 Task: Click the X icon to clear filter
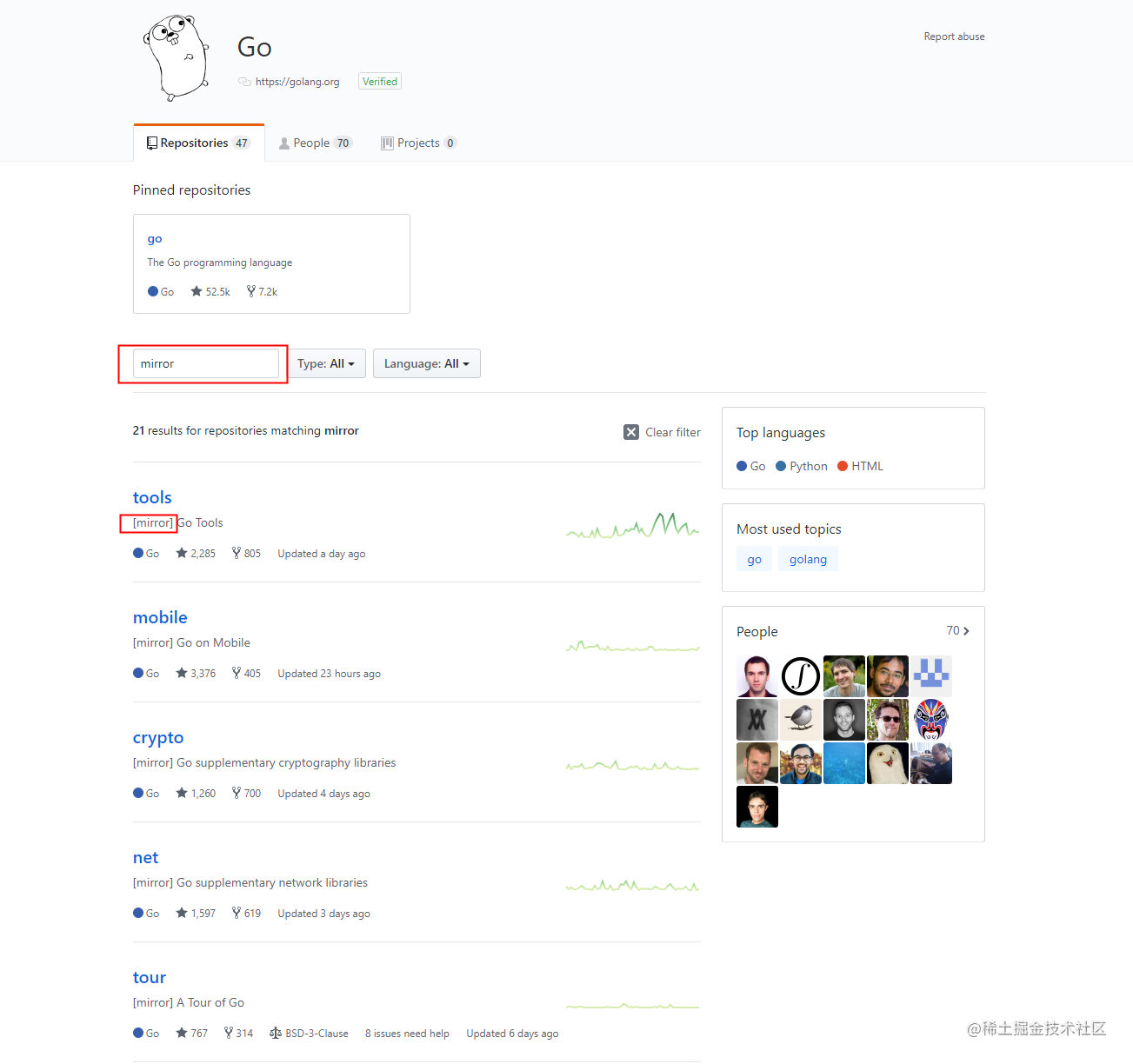point(631,432)
